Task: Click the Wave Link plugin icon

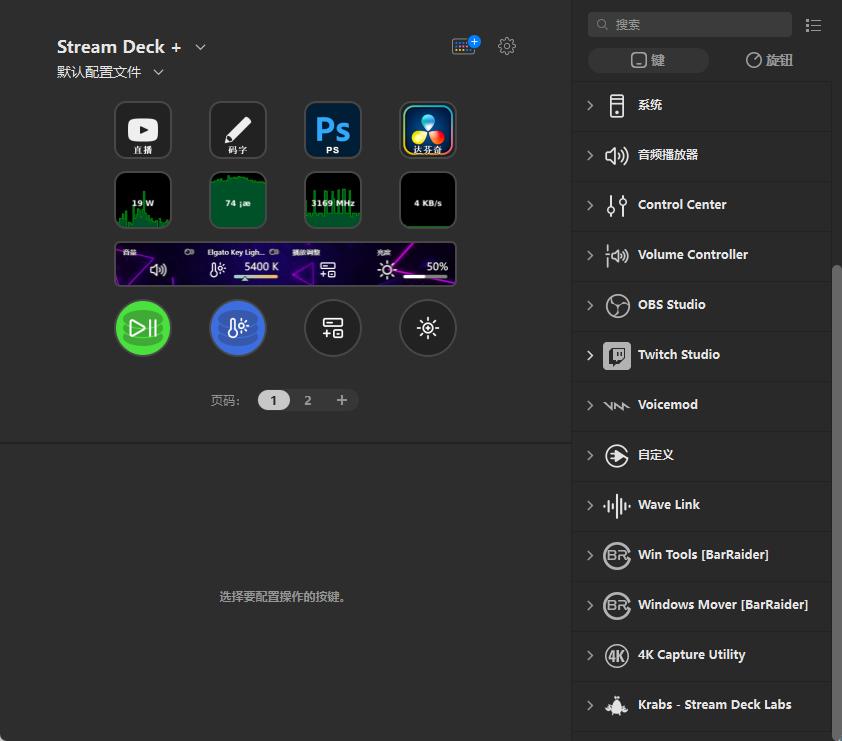Action: (x=617, y=505)
